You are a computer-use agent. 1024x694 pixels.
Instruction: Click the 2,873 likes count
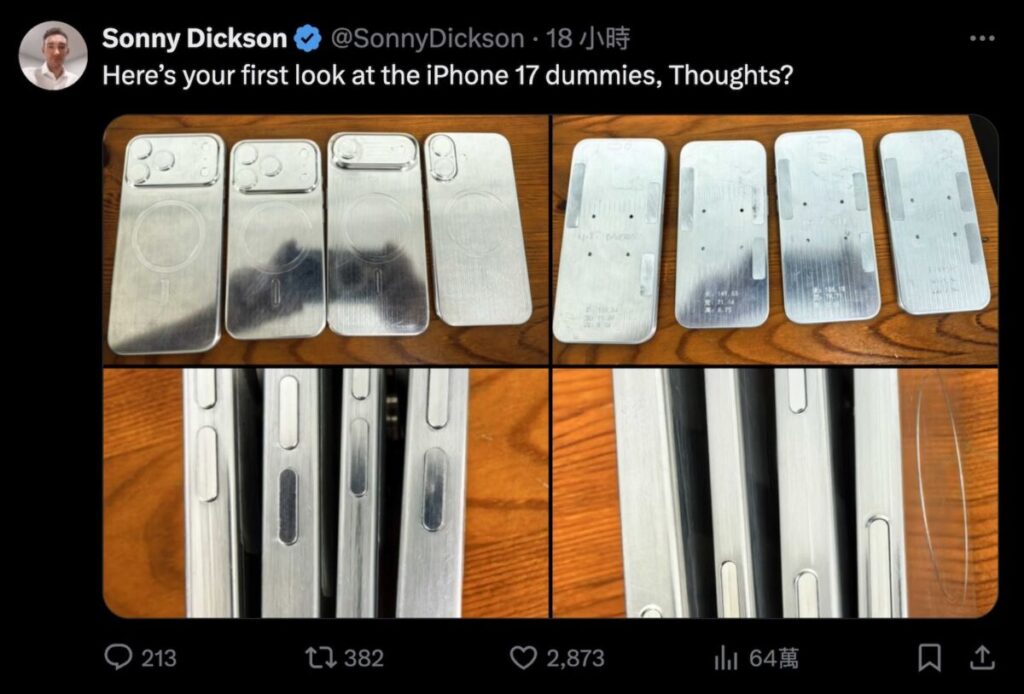[x=575, y=658]
